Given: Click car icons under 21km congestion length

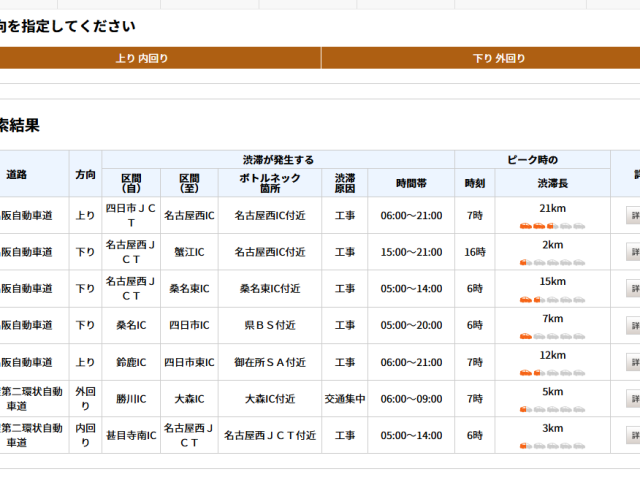Looking at the screenshot, I should coord(552,226).
